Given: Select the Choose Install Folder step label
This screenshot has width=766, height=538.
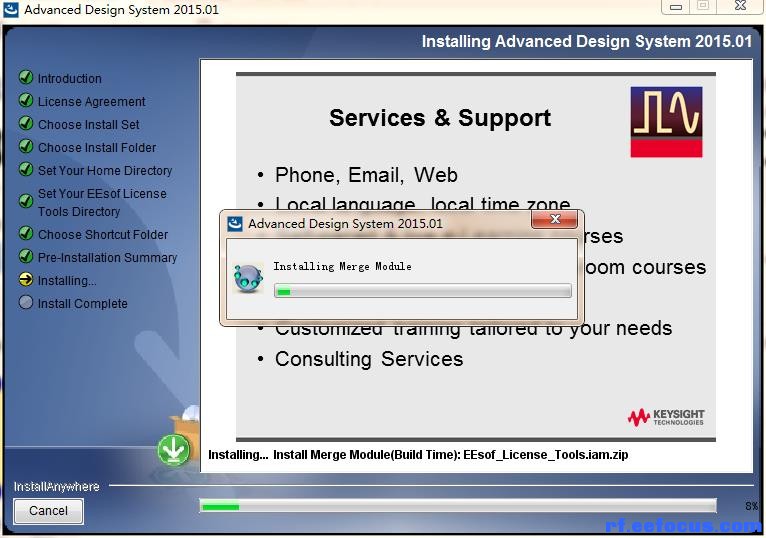Looking at the screenshot, I should point(97,148).
